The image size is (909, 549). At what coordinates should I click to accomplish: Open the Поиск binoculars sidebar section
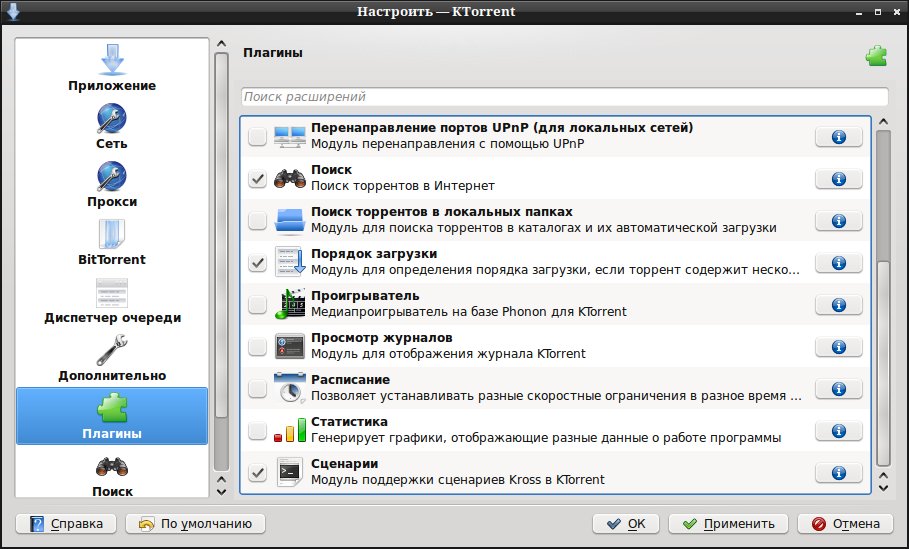pyautogui.click(x=112, y=474)
